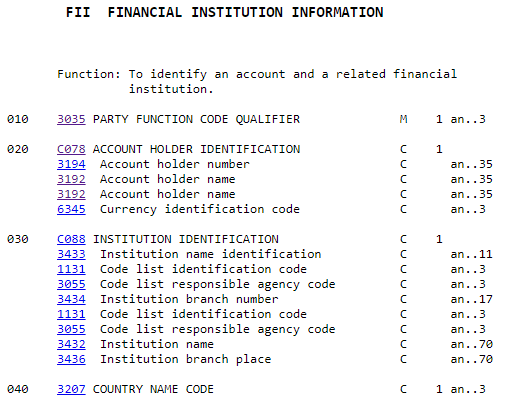Open the 3035 party function code link
Screen dimensions: 514x415
(x=71, y=119)
